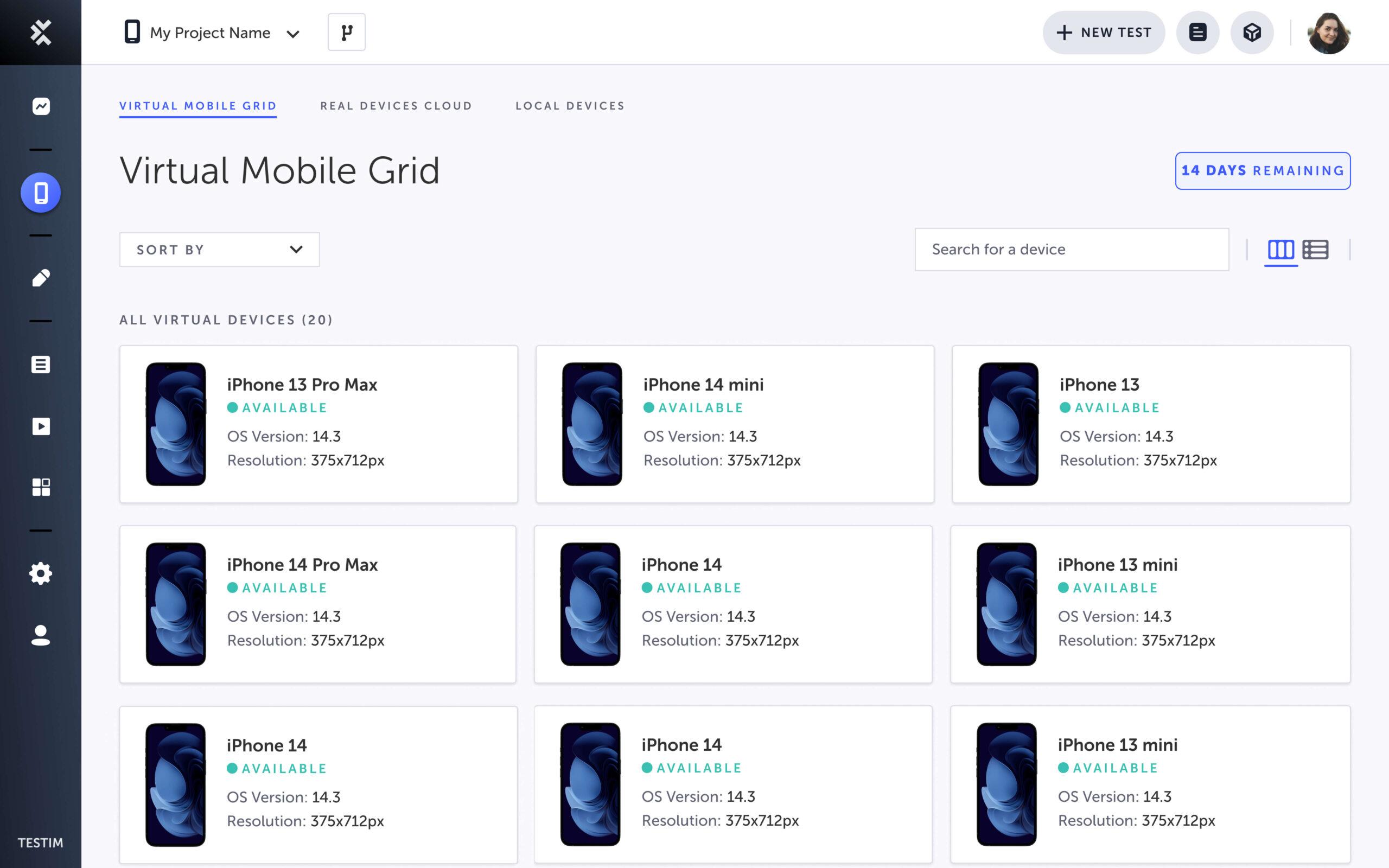The width and height of the screenshot is (1389, 868).
Task: Select the pencil edit icon in sidebar
Action: coord(40,279)
